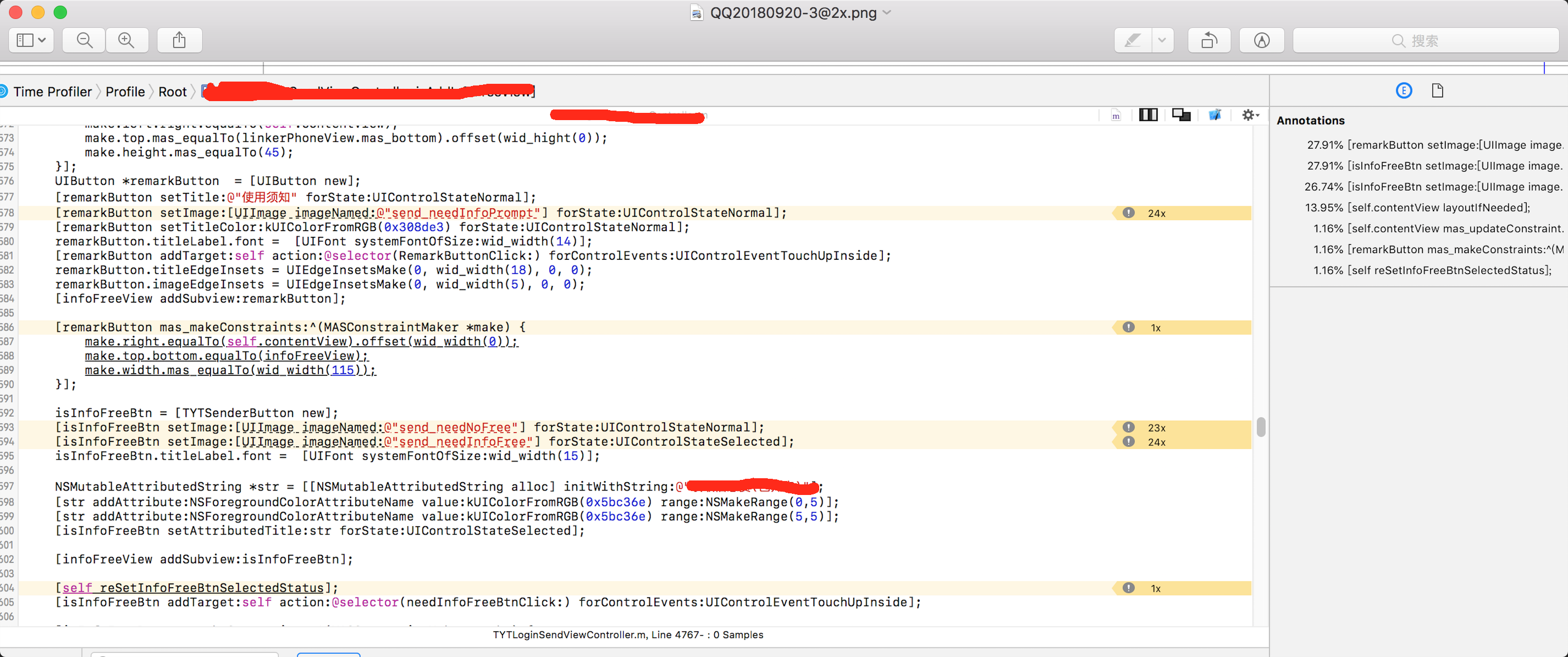The image size is (1568, 657).
Task: Switch to the document inspector tab
Action: pos(1437,91)
